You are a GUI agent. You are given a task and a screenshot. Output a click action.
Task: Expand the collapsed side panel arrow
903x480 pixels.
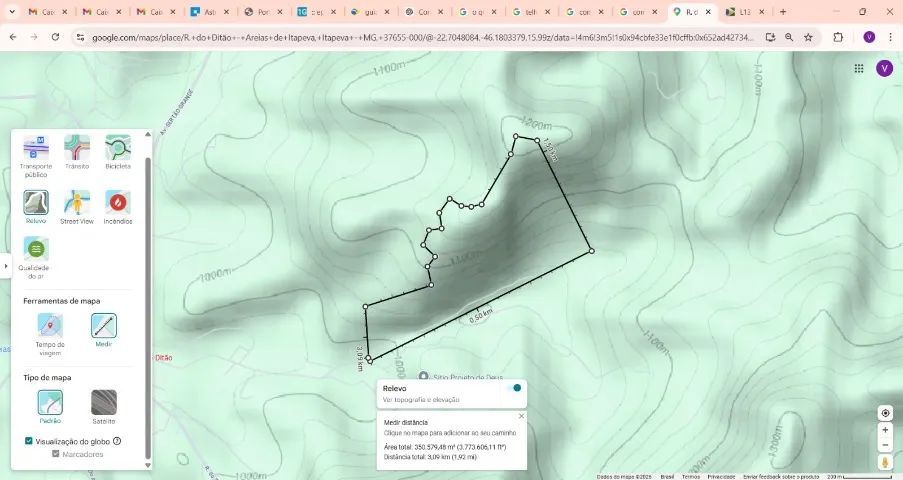tap(6, 266)
